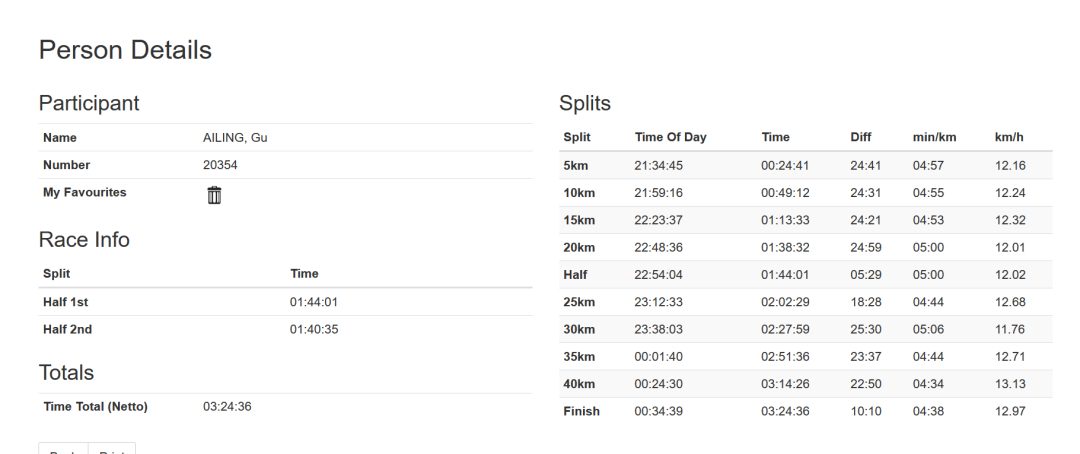
Task: Click the Back button at bottom
Action: tap(63, 448)
